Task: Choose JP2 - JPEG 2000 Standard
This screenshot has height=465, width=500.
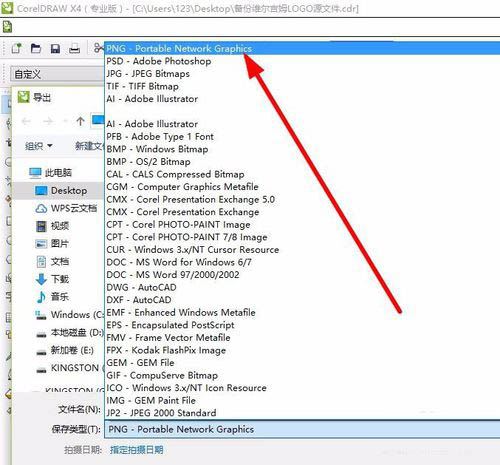Action: pos(161,413)
